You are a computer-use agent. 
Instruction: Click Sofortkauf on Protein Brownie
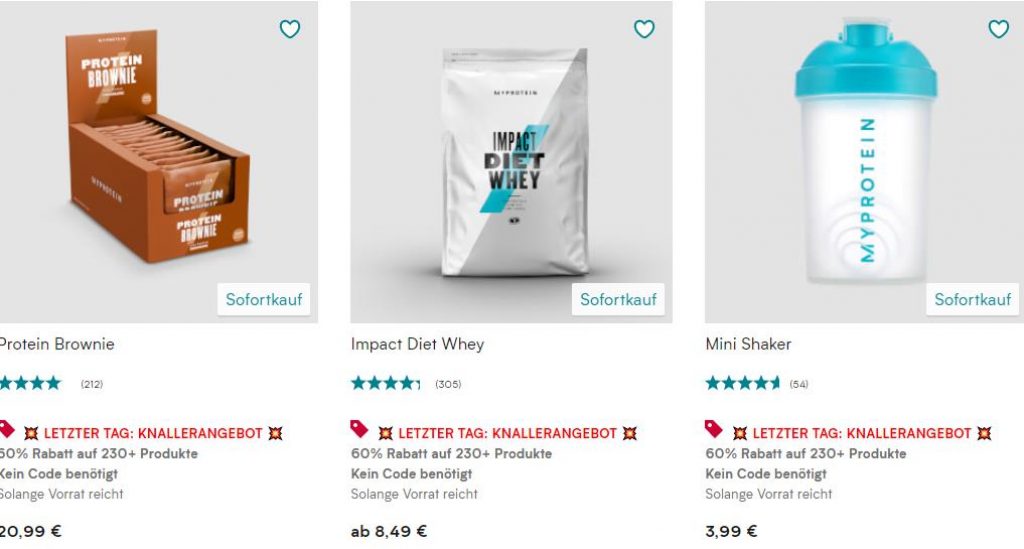click(x=264, y=300)
